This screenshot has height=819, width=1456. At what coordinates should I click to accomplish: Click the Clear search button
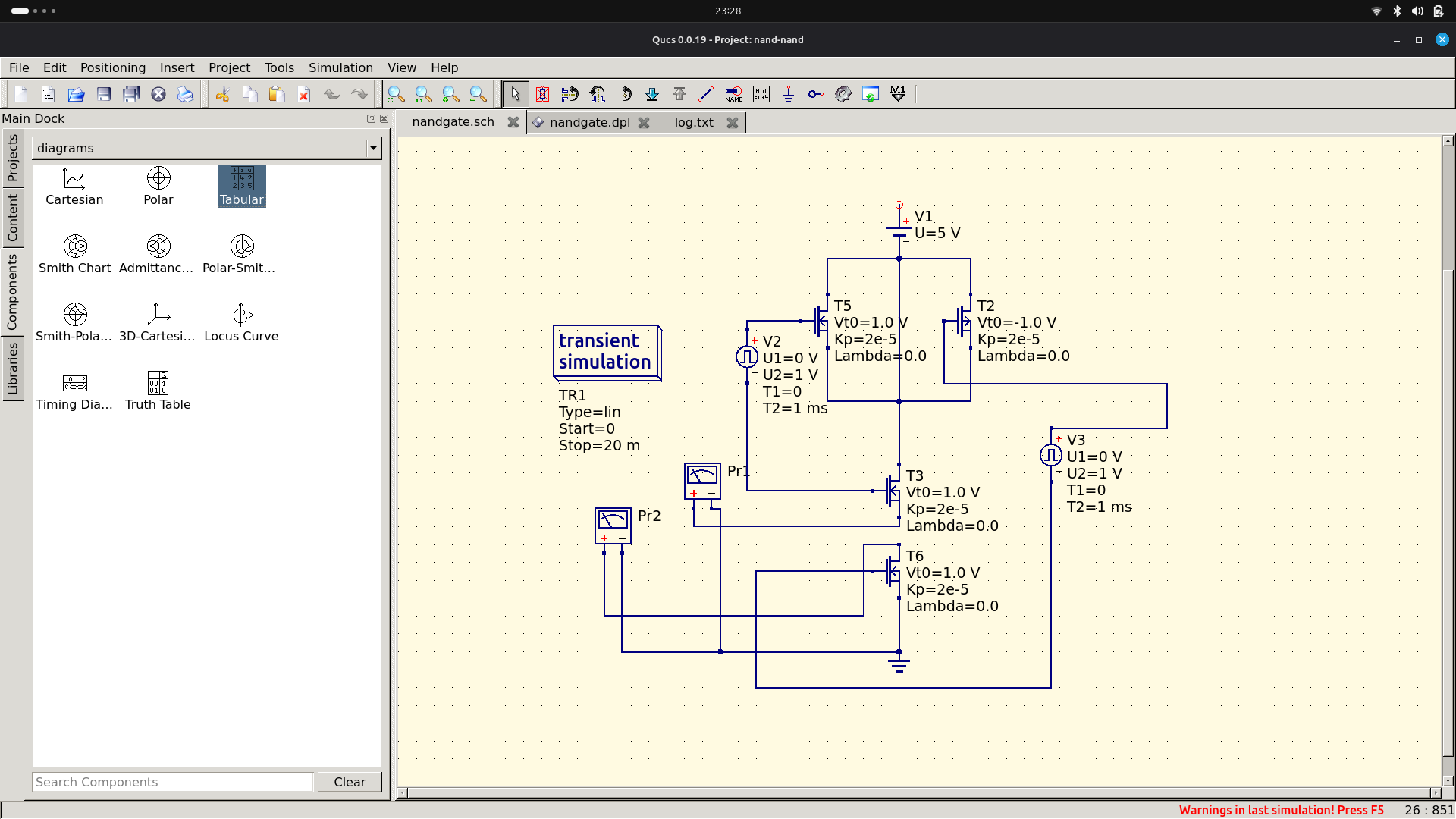click(x=350, y=782)
